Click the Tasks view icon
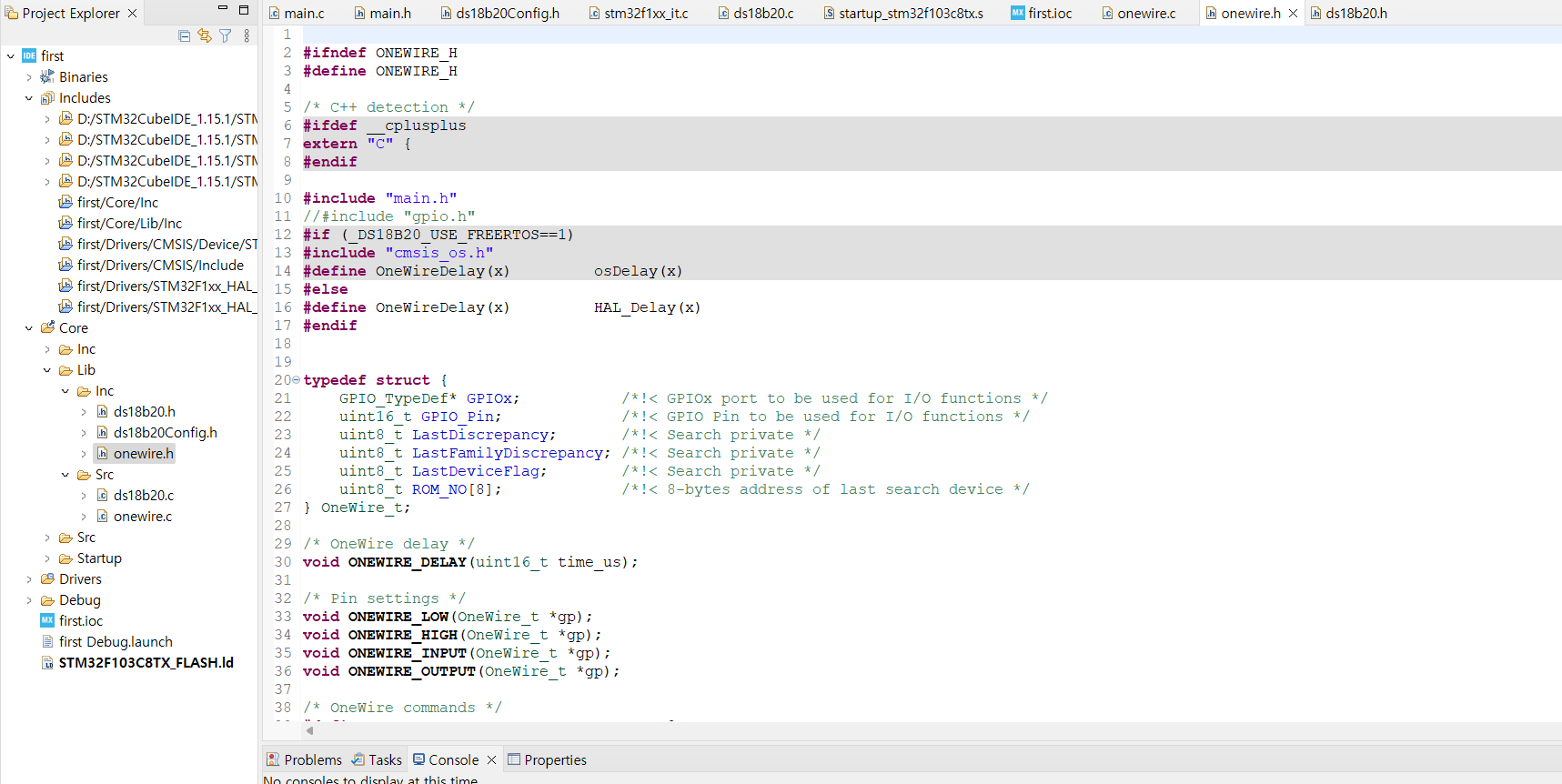1562x784 pixels. (358, 760)
